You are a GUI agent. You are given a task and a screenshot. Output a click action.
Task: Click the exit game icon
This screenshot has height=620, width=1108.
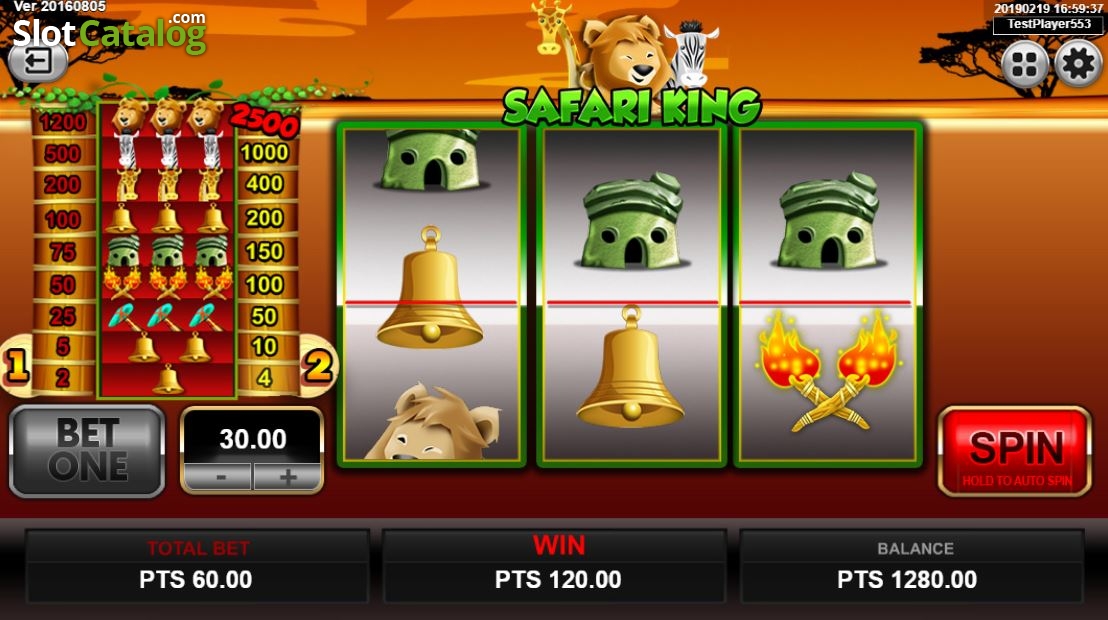38,62
